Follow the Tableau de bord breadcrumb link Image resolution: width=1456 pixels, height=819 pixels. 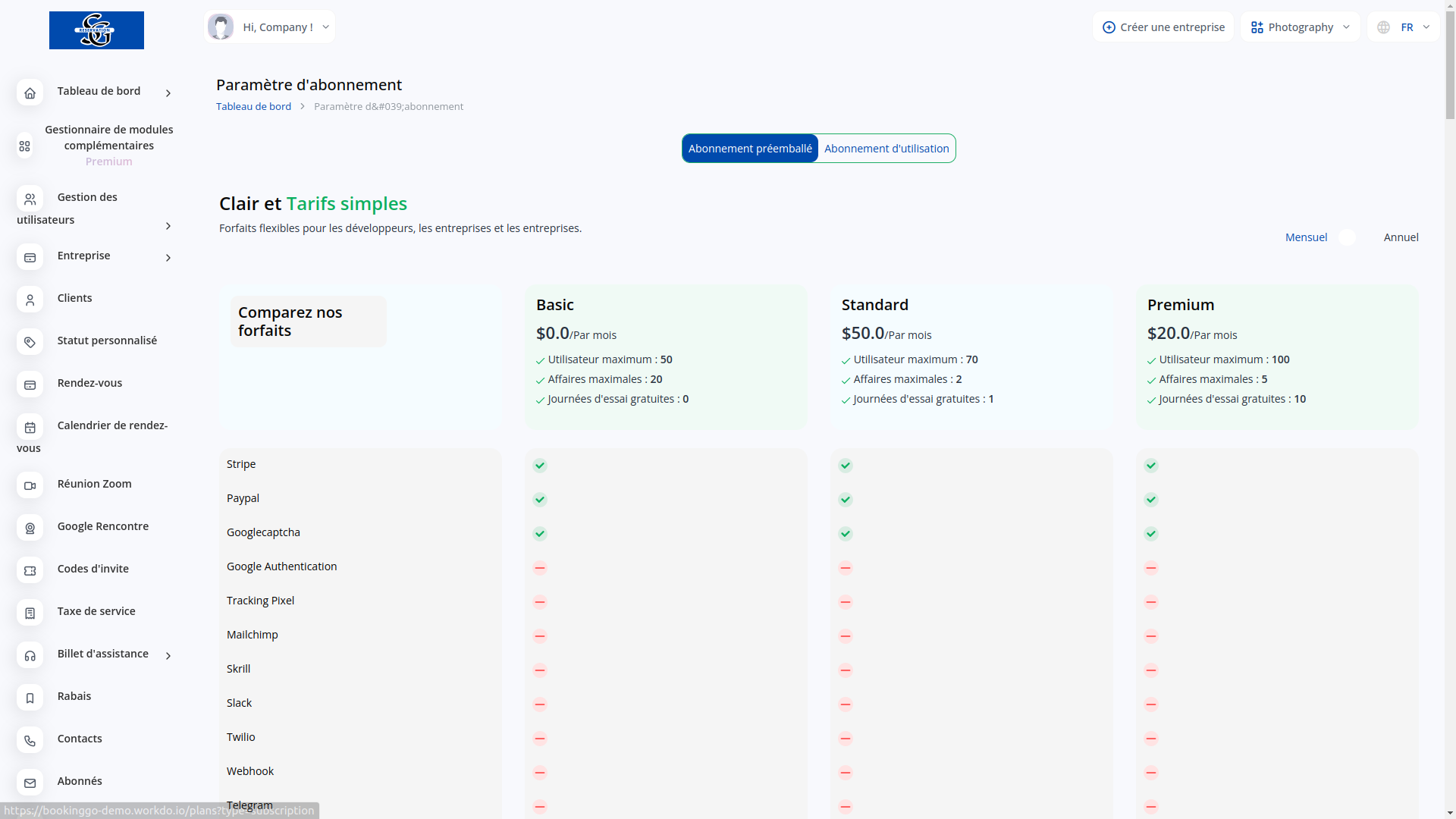click(253, 107)
